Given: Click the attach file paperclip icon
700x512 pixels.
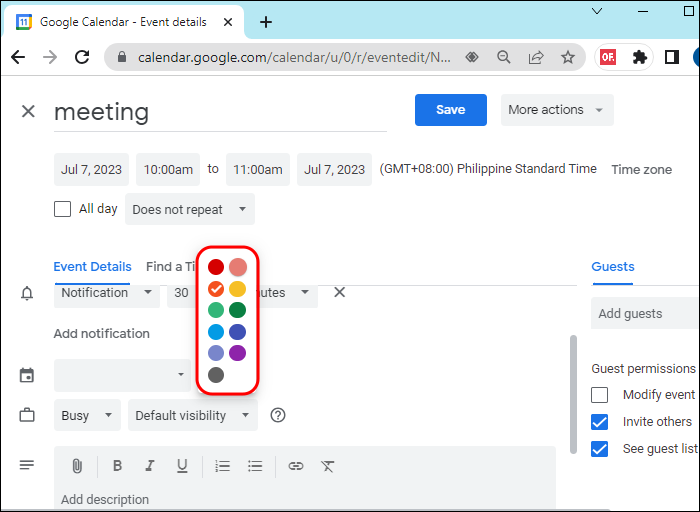Looking at the screenshot, I should click(76, 466).
